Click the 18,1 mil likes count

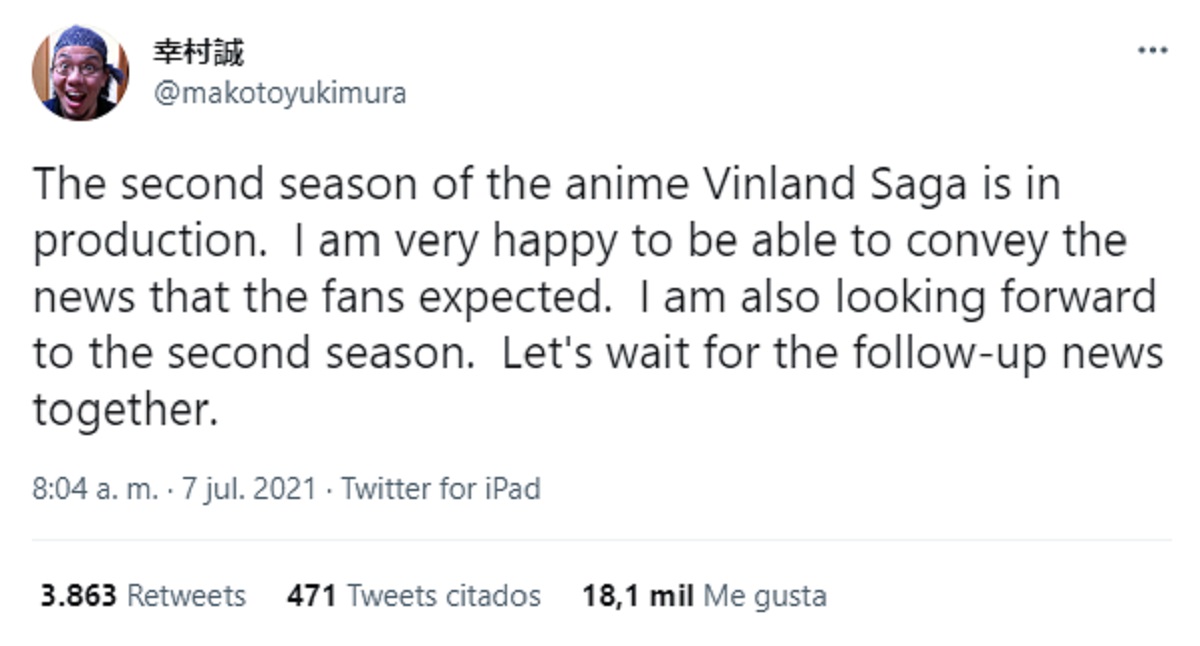pos(638,596)
